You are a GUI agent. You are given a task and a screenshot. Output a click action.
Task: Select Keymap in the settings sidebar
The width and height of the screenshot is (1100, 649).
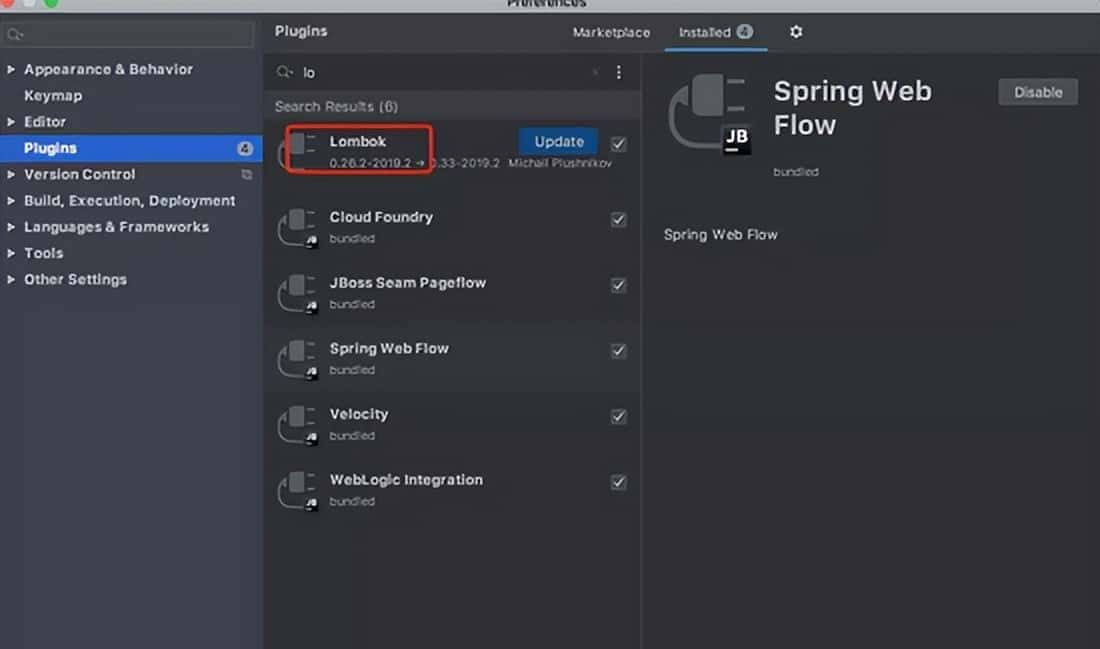[x=53, y=96]
